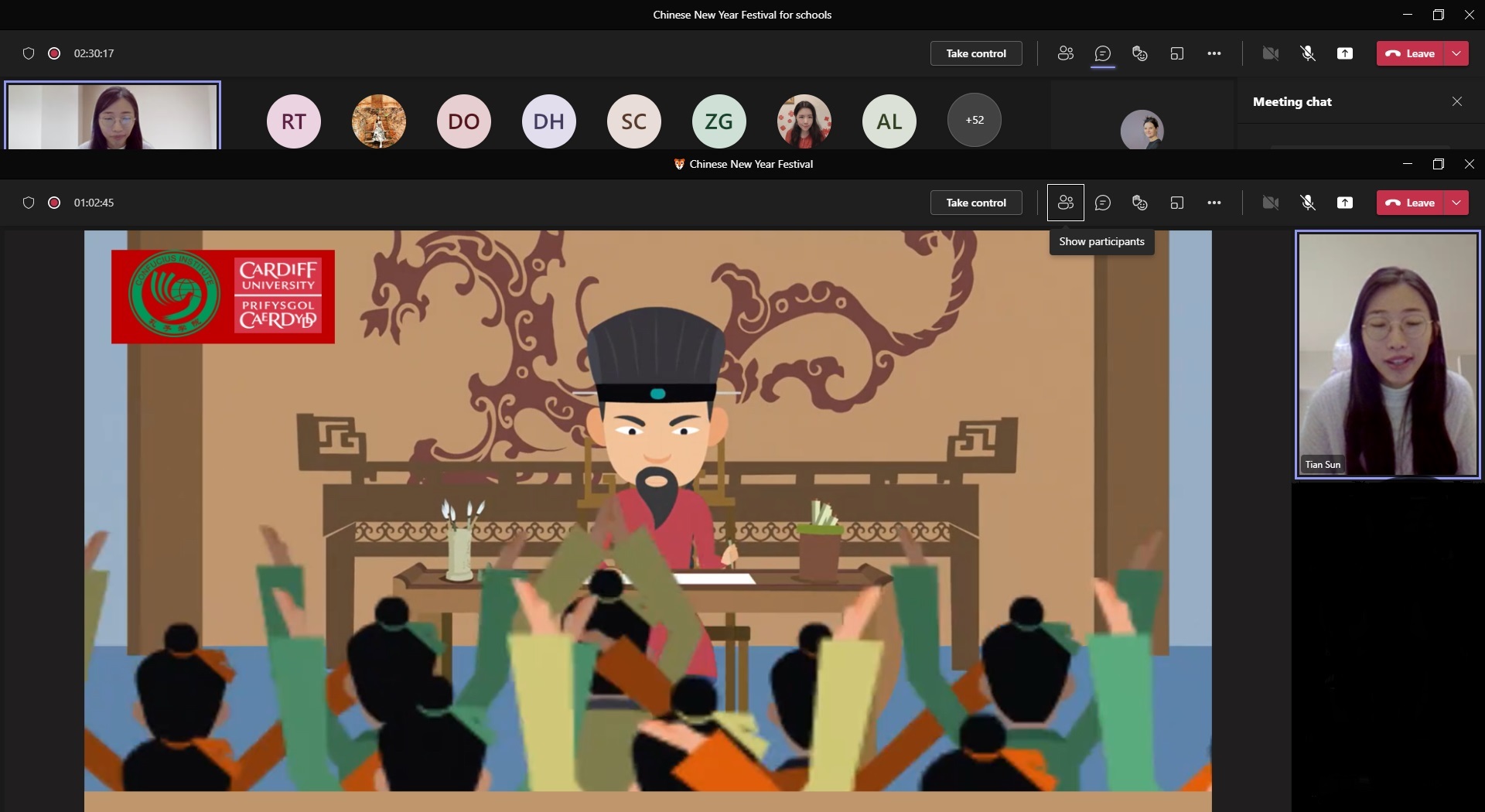Viewport: 1485px width, 812px height.
Task: Open breakout rooms icon in lower toolbar
Action: (1177, 203)
